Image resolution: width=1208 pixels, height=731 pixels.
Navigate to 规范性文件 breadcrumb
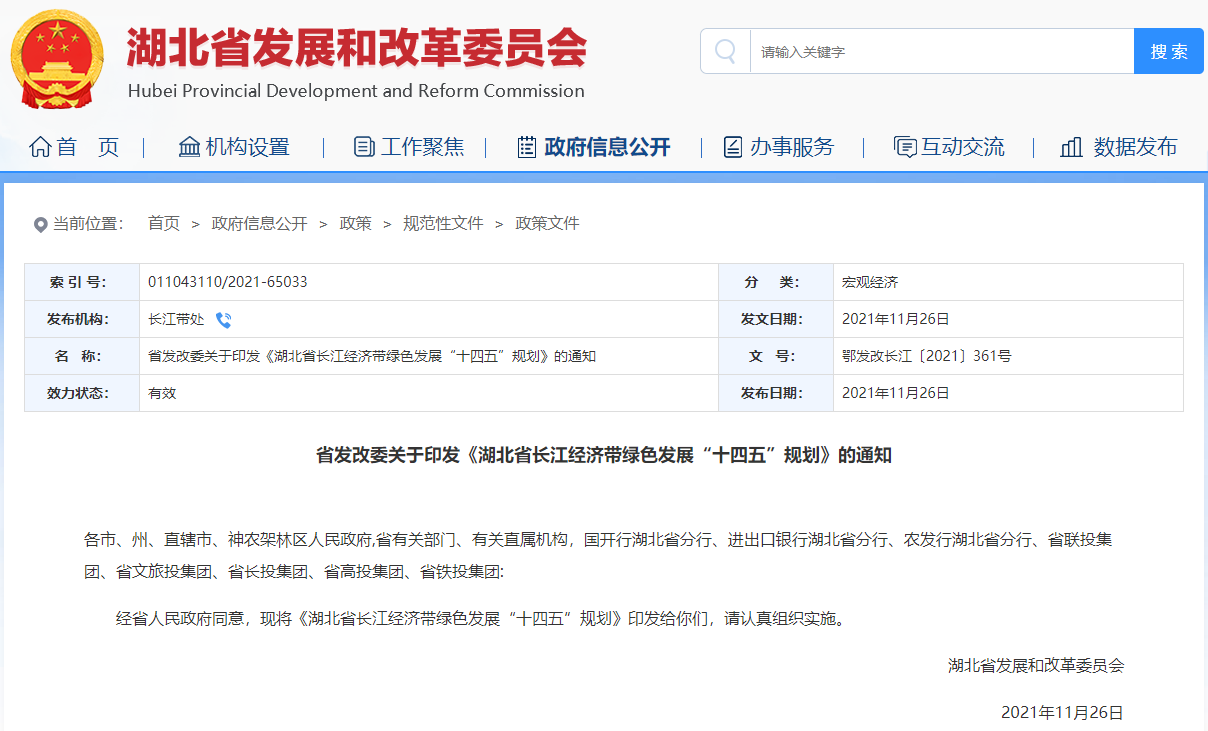click(443, 224)
